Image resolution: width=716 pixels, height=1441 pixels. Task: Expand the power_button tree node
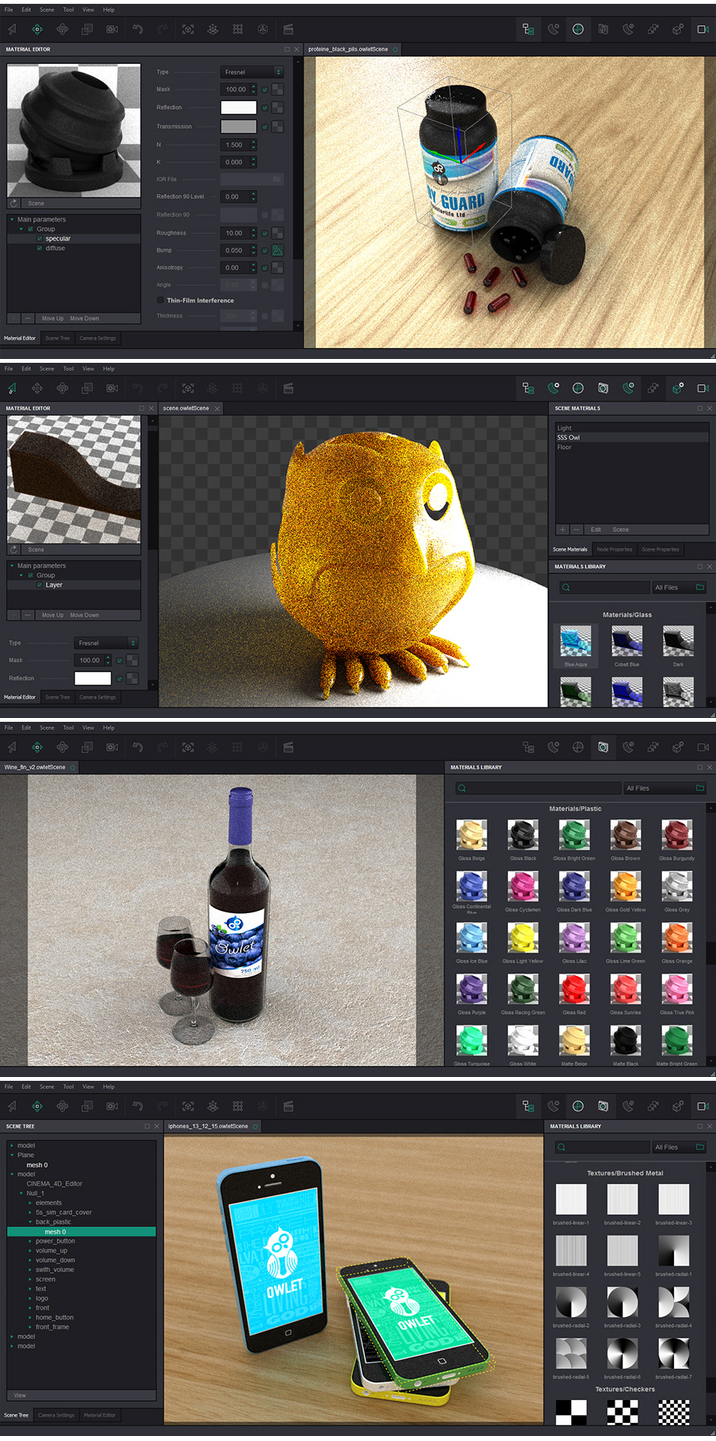[30, 1241]
